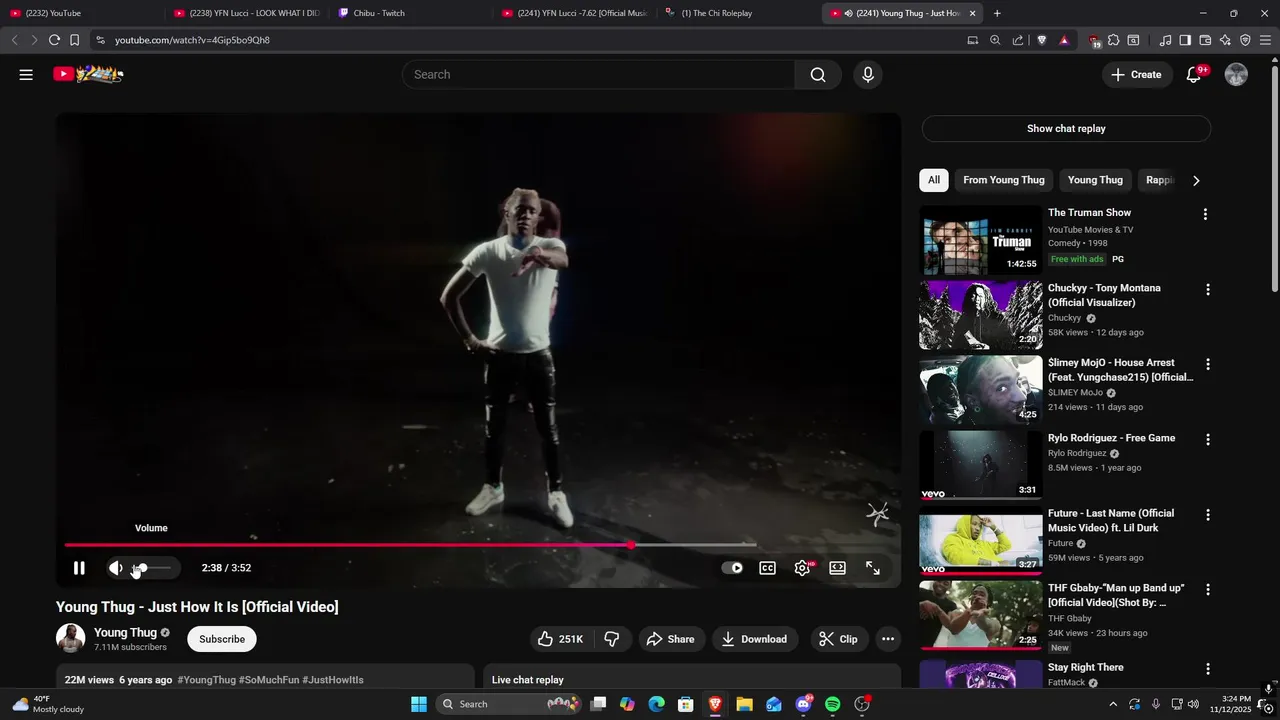
Task: Go to YouTube home via logo
Action: point(88,74)
